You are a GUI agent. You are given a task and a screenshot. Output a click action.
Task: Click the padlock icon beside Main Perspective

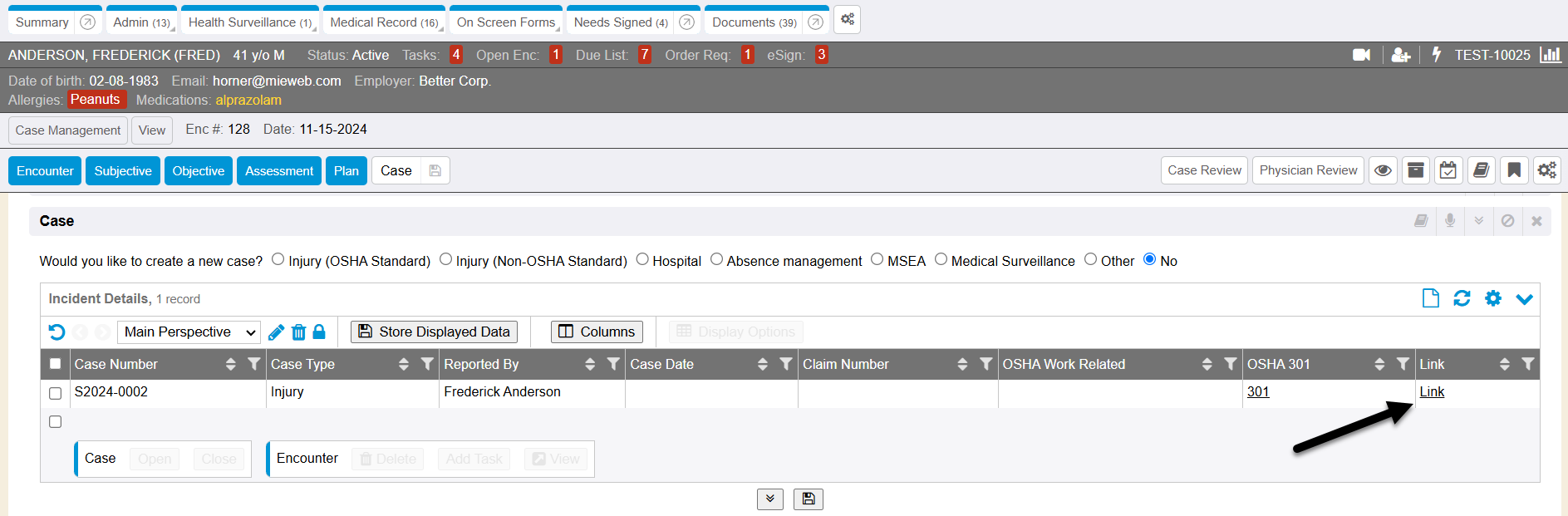click(x=319, y=332)
